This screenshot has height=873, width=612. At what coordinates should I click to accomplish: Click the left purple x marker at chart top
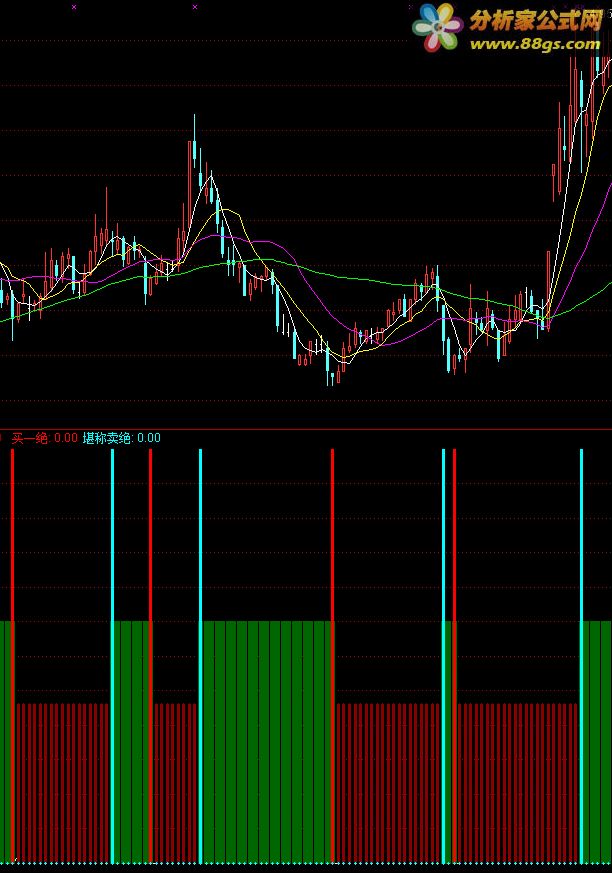[x=74, y=7]
